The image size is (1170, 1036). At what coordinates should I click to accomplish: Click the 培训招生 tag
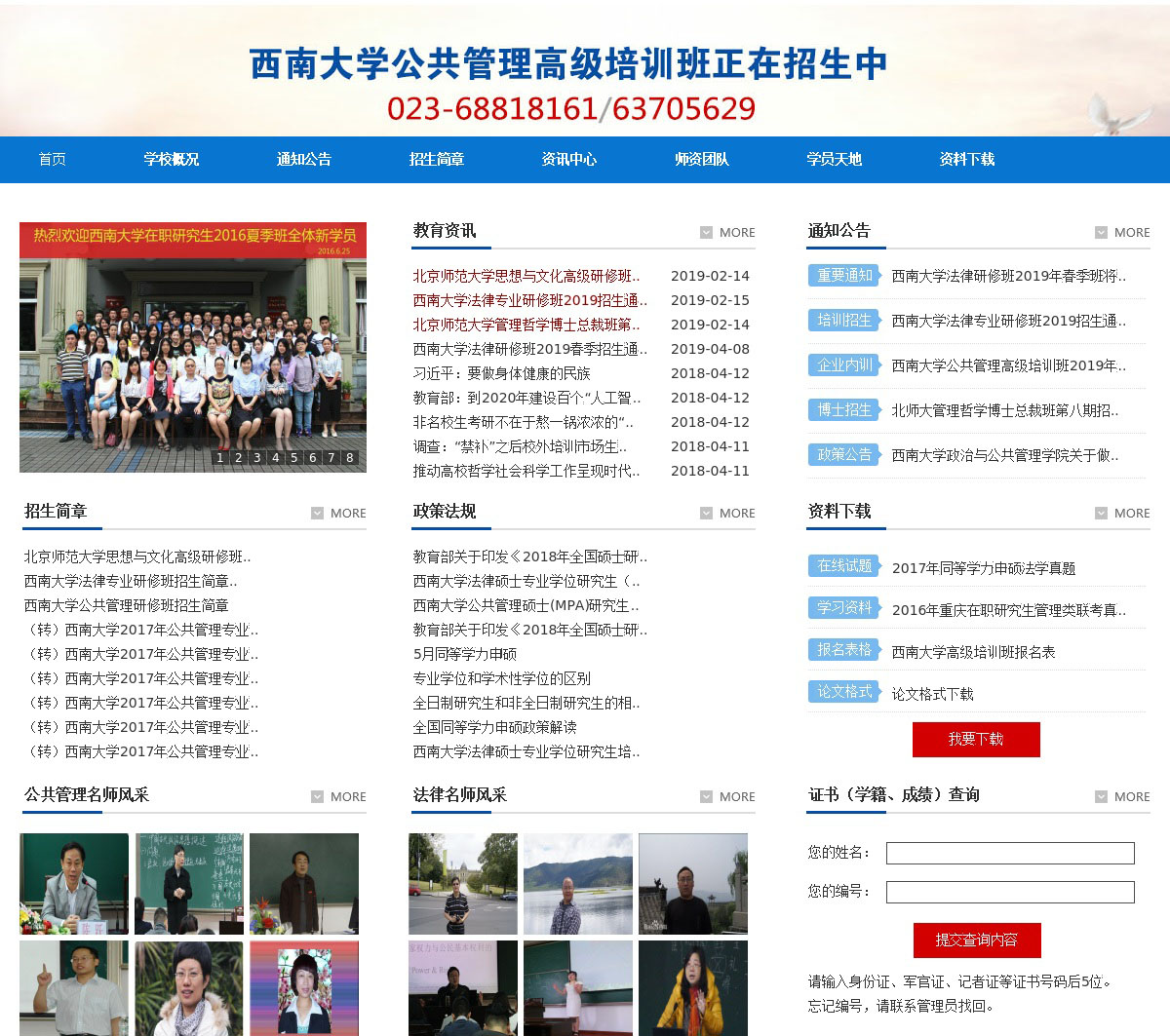pyautogui.click(x=844, y=321)
